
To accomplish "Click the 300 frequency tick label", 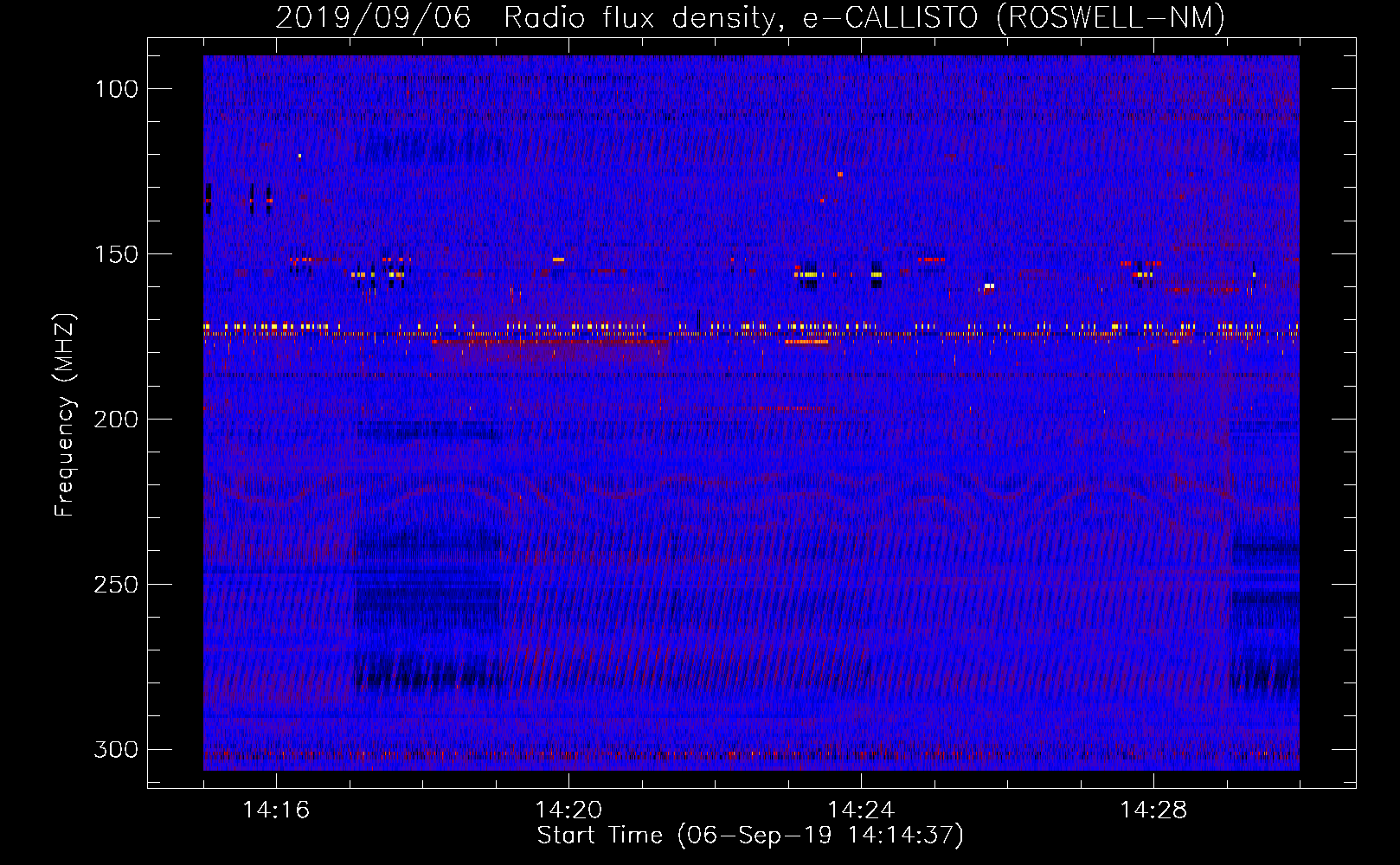I will pos(116,749).
